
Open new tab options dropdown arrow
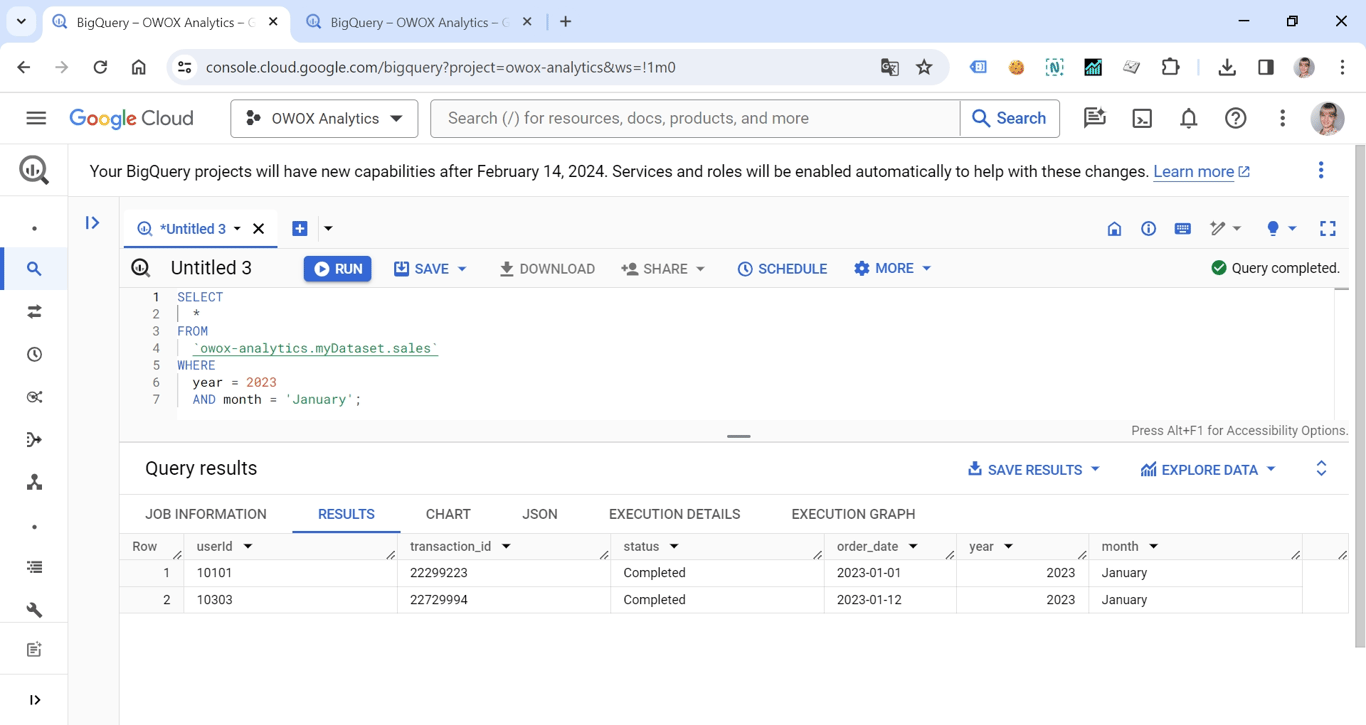point(328,229)
